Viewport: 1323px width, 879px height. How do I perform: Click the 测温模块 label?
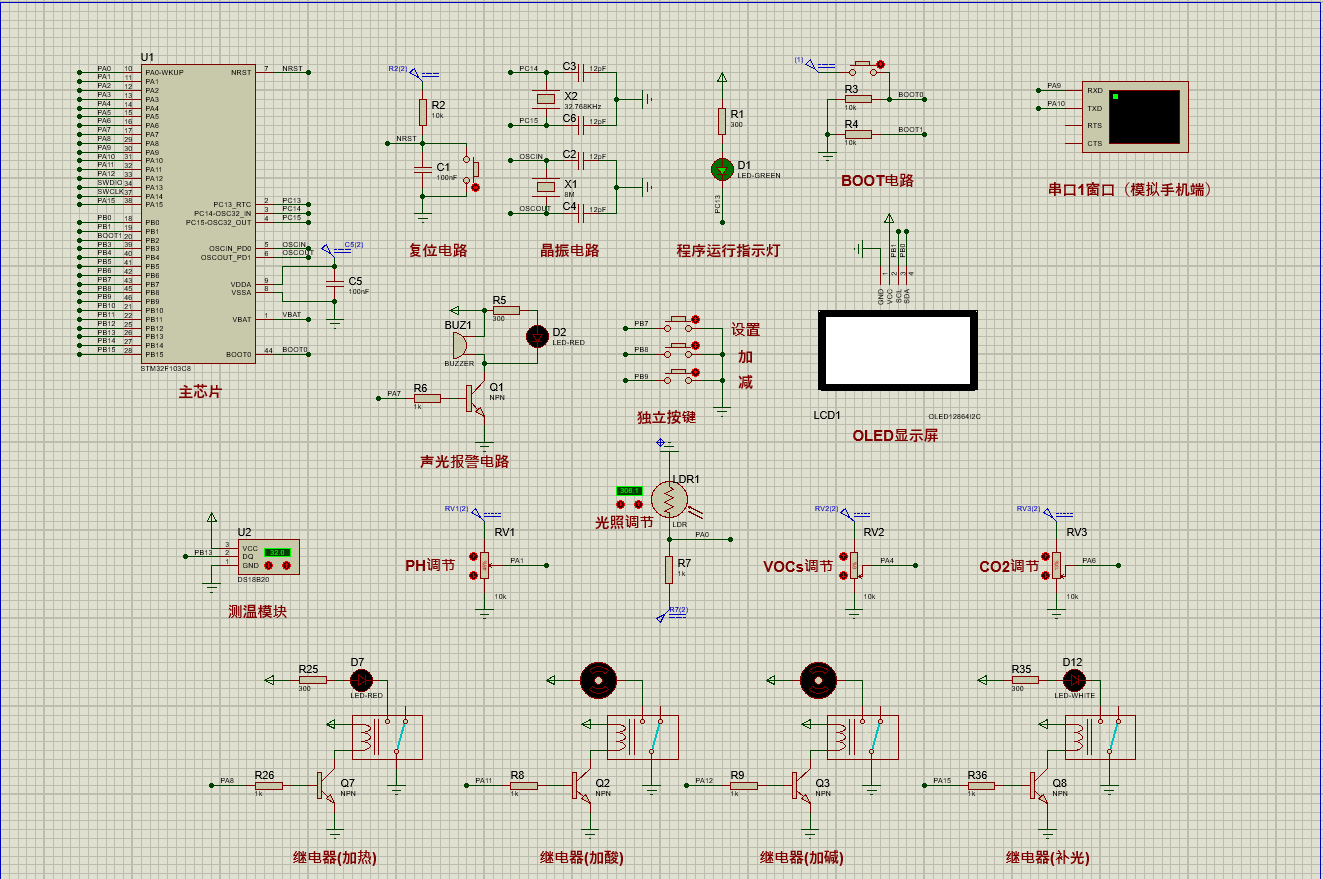(x=257, y=611)
